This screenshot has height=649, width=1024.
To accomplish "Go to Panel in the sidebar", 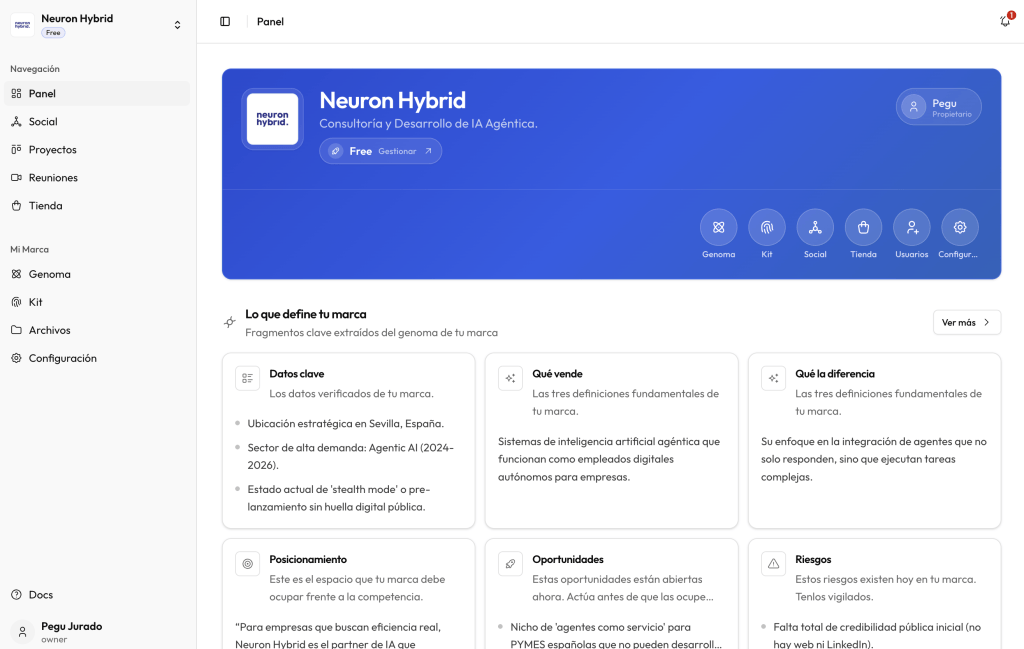I will pos(97,93).
